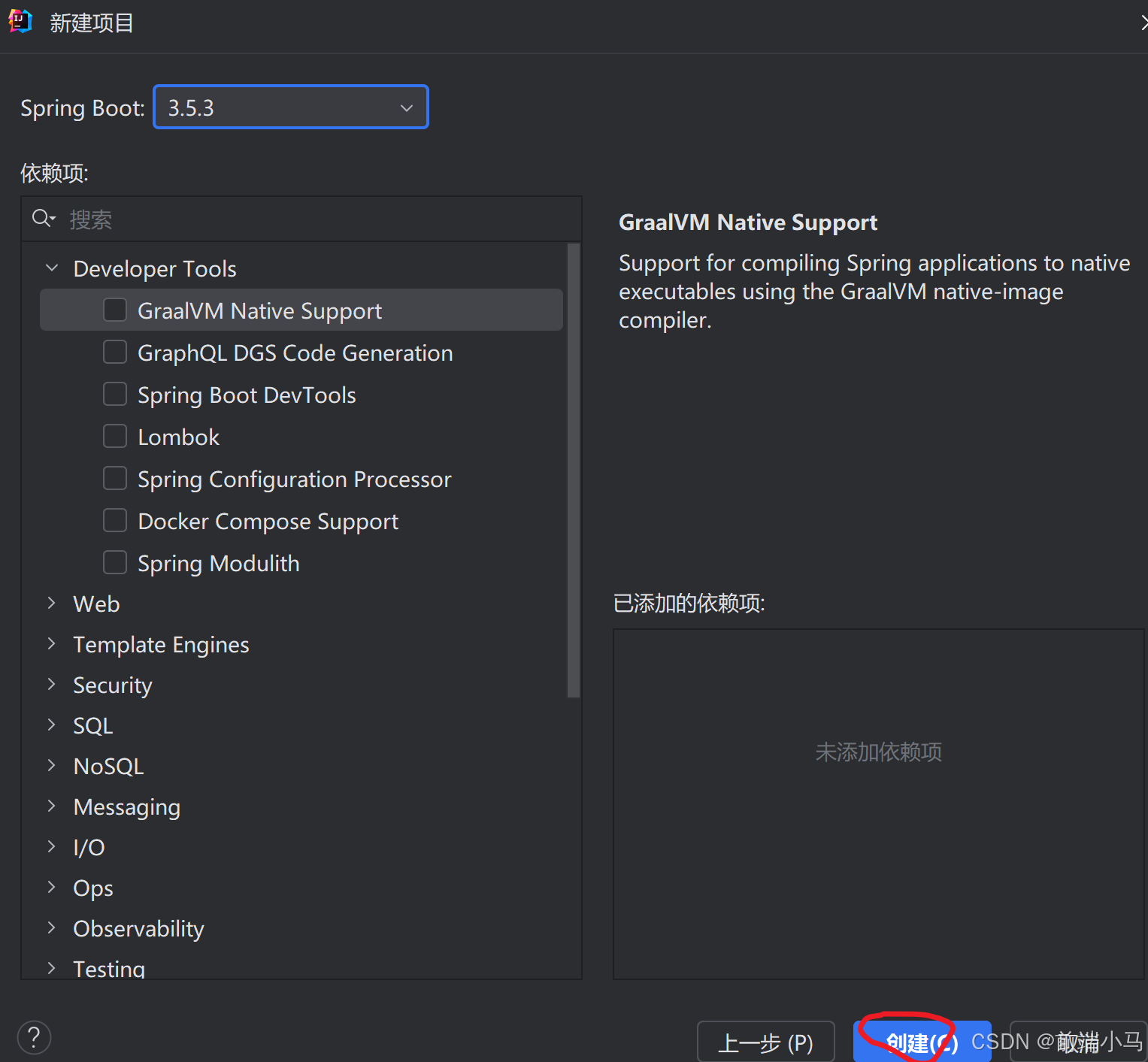Viewport: 1148px width, 1062px height.
Task: Tick the Spring Boot DevTools checkbox
Action: (x=115, y=394)
